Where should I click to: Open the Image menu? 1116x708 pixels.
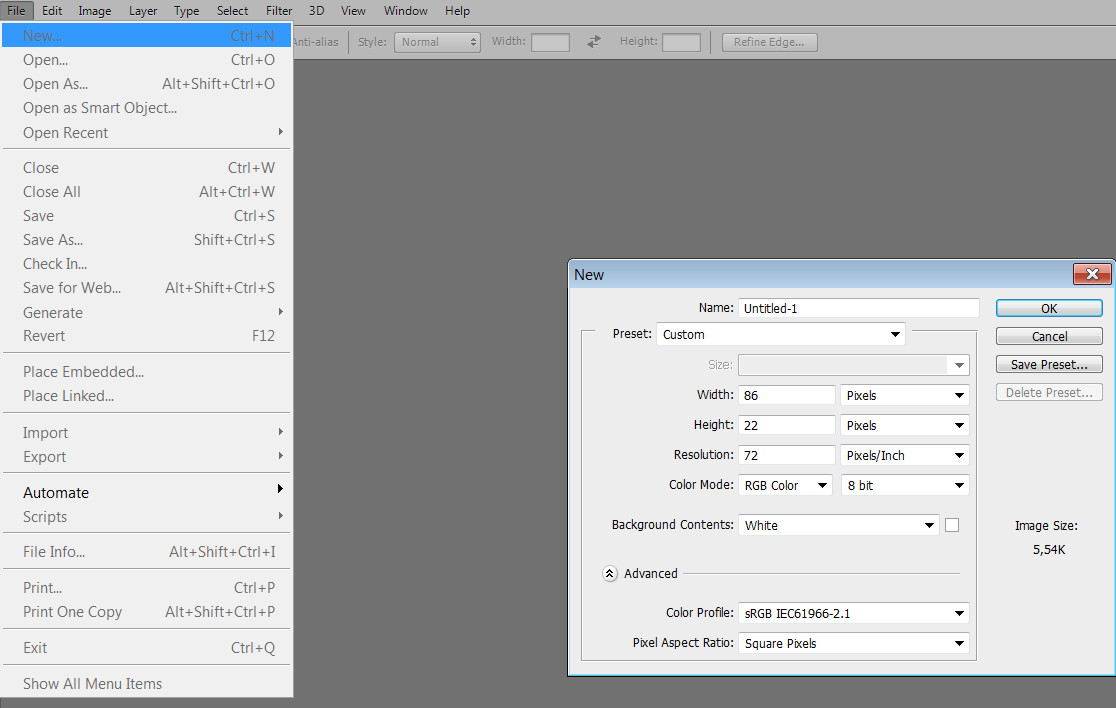point(95,11)
